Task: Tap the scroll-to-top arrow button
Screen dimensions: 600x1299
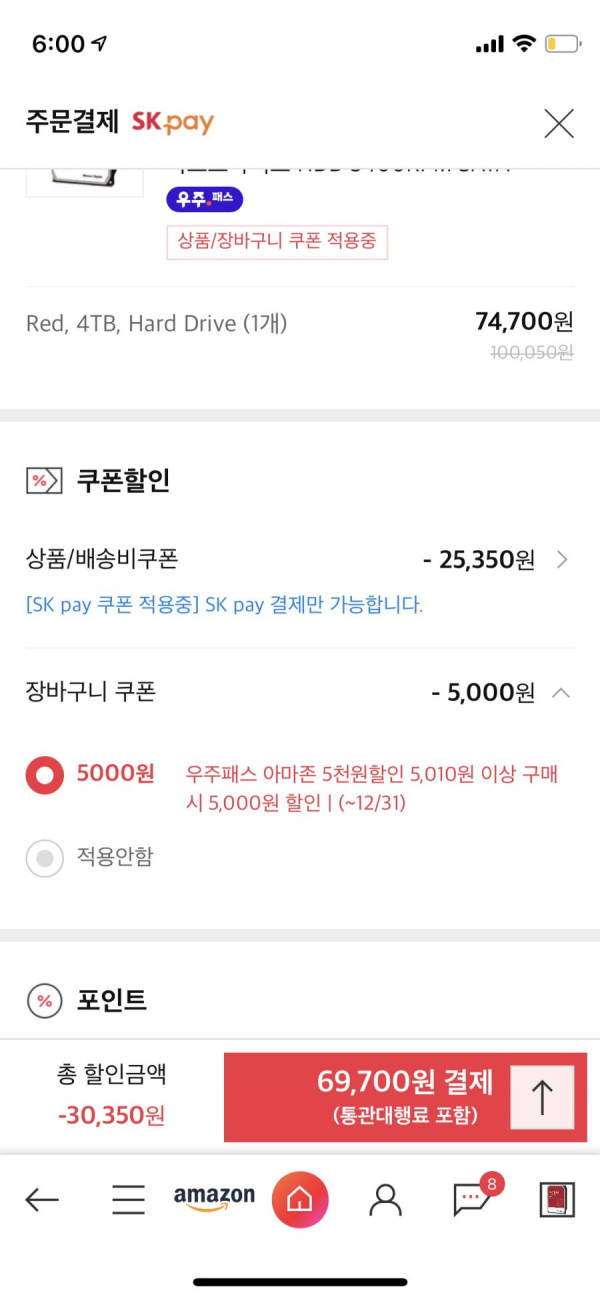Action: tap(542, 1097)
